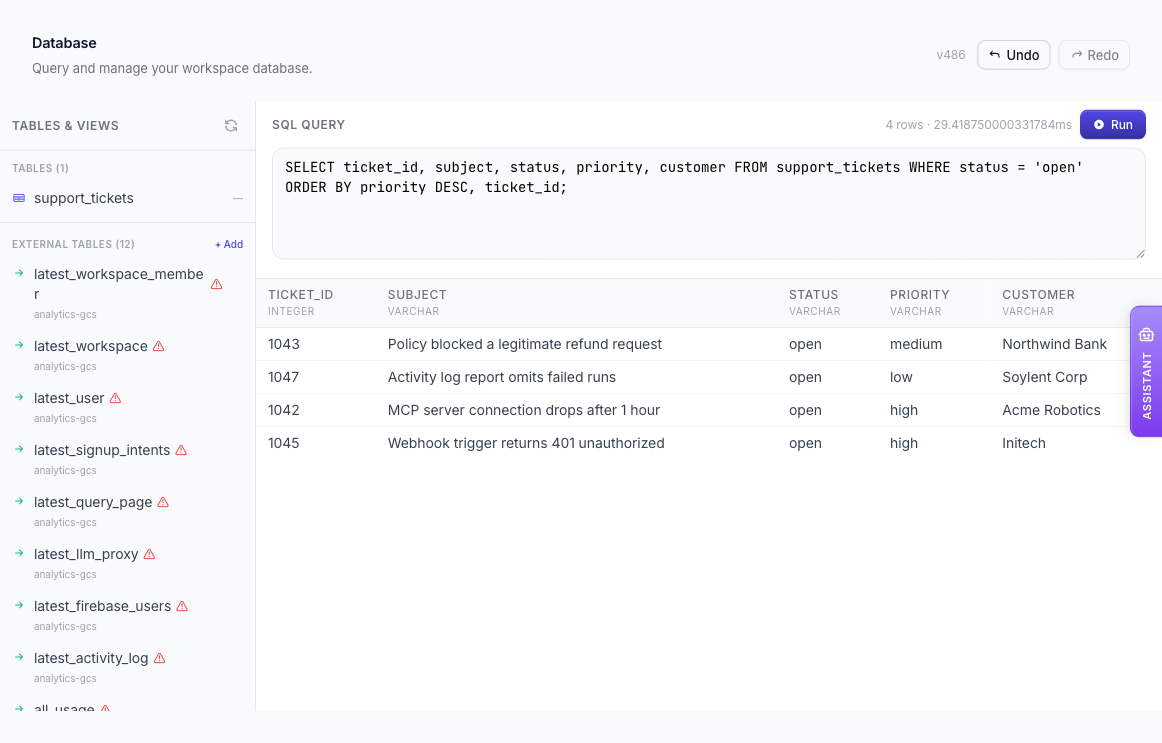Screen dimensions: 1162x743
Task: Undo the last database change
Action: (x=1014, y=55)
